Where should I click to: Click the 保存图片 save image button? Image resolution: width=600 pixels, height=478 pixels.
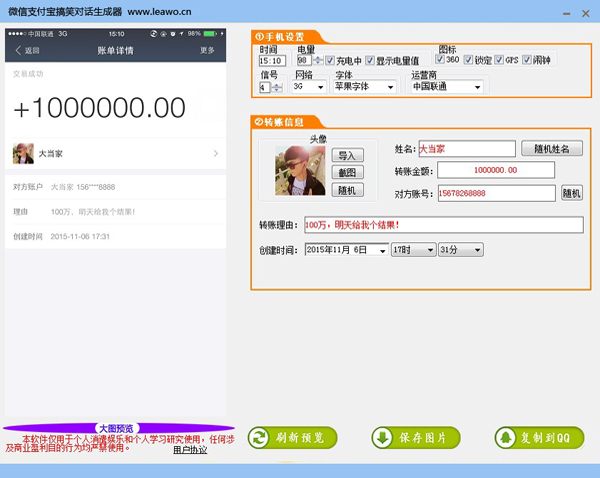[x=416, y=437]
